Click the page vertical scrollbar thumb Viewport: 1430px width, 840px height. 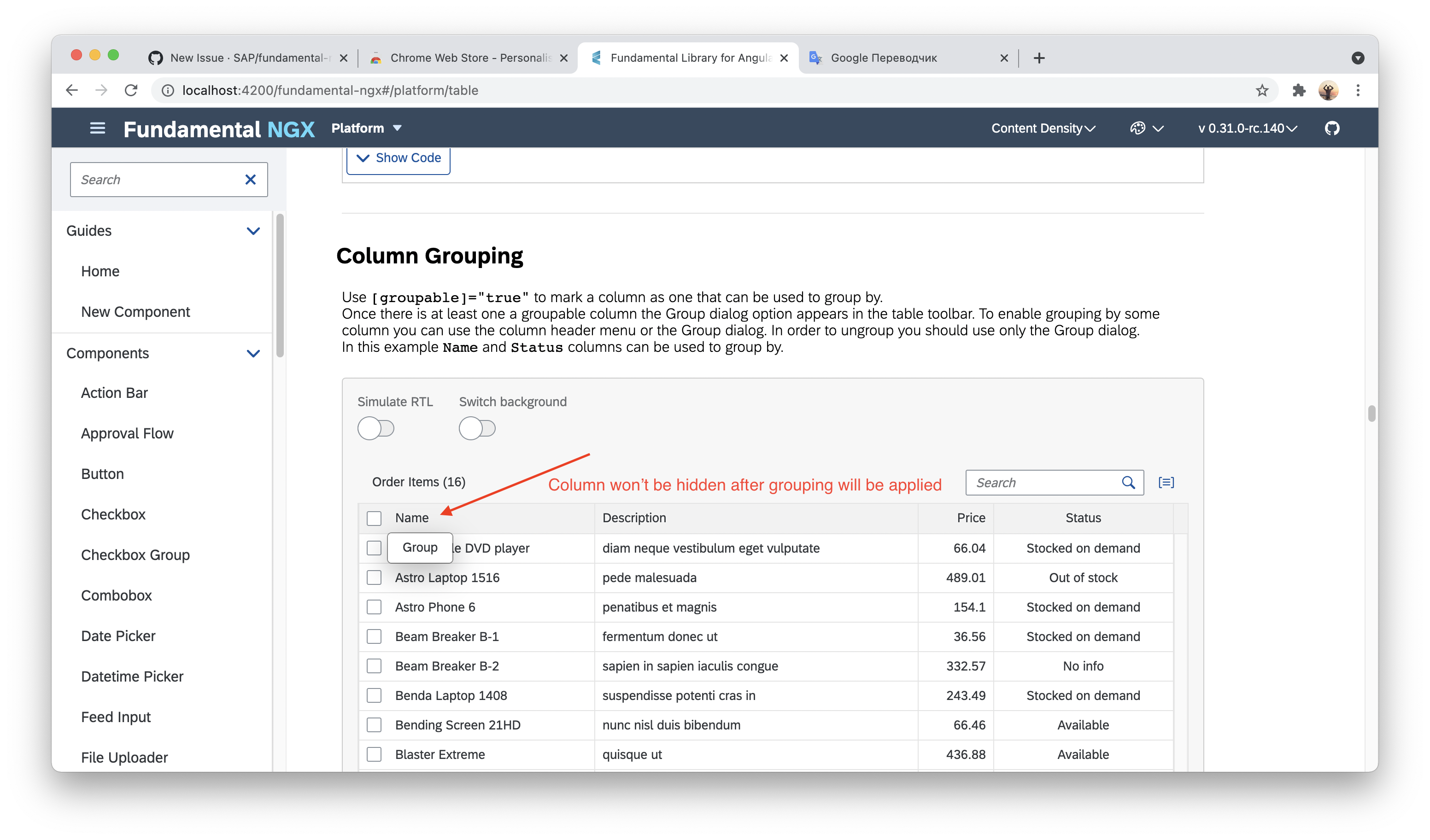[1371, 414]
